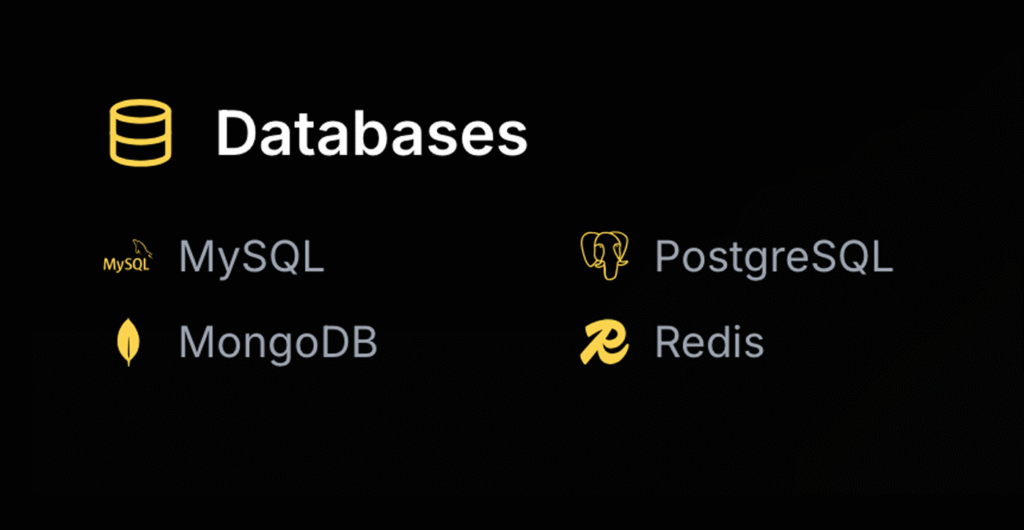Select the MongoDB leaf icon
The height and width of the screenshot is (530, 1024).
128,343
